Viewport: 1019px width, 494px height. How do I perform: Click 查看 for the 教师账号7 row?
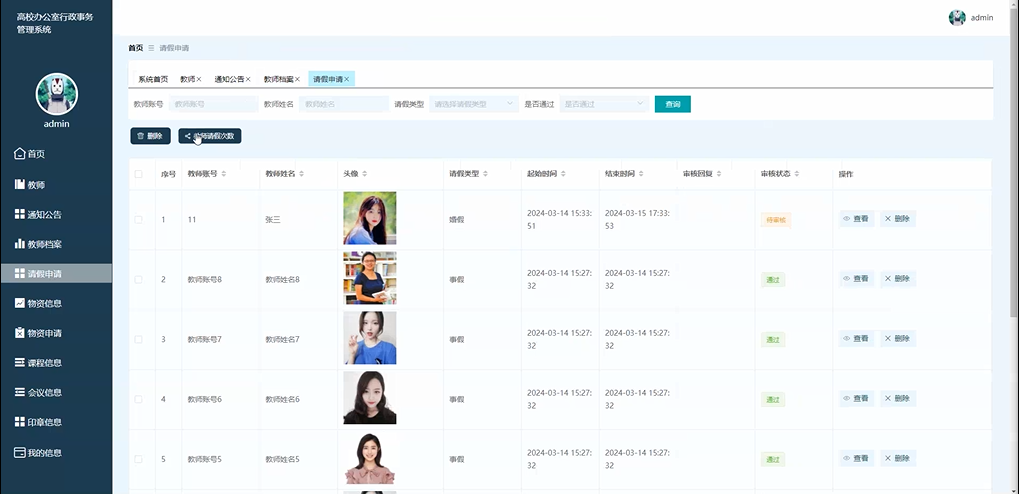pyautogui.click(x=856, y=339)
